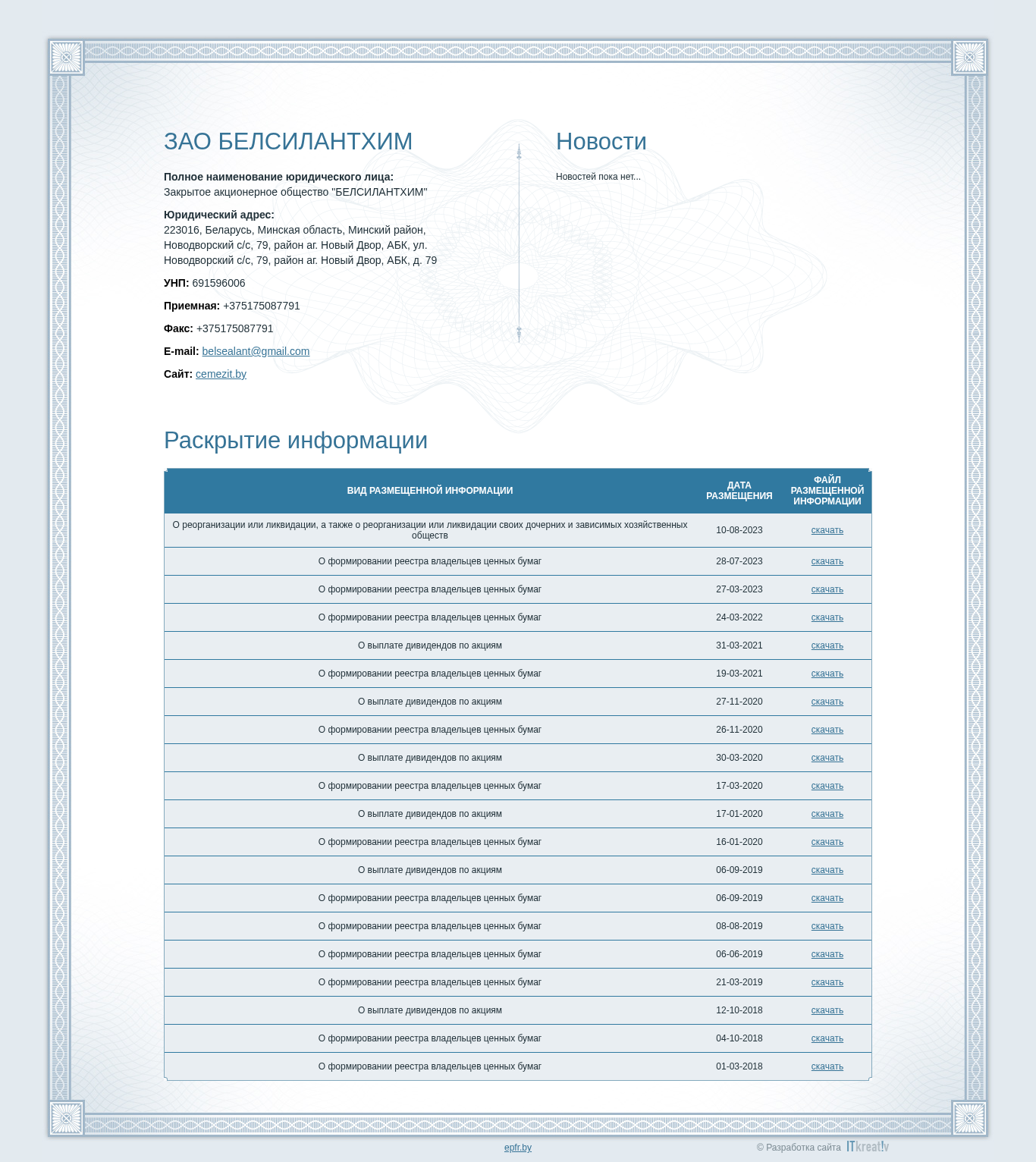Click the 'Файл размещенной информации' column header
This screenshot has width=1036, height=1162.
point(827,491)
